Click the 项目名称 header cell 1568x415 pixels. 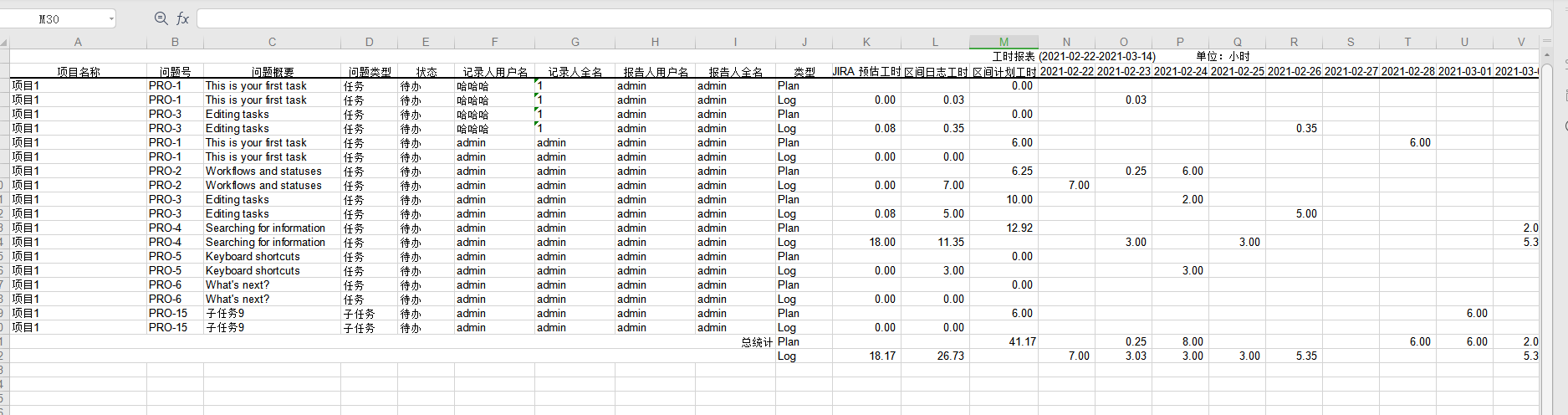pyautogui.click(x=78, y=72)
